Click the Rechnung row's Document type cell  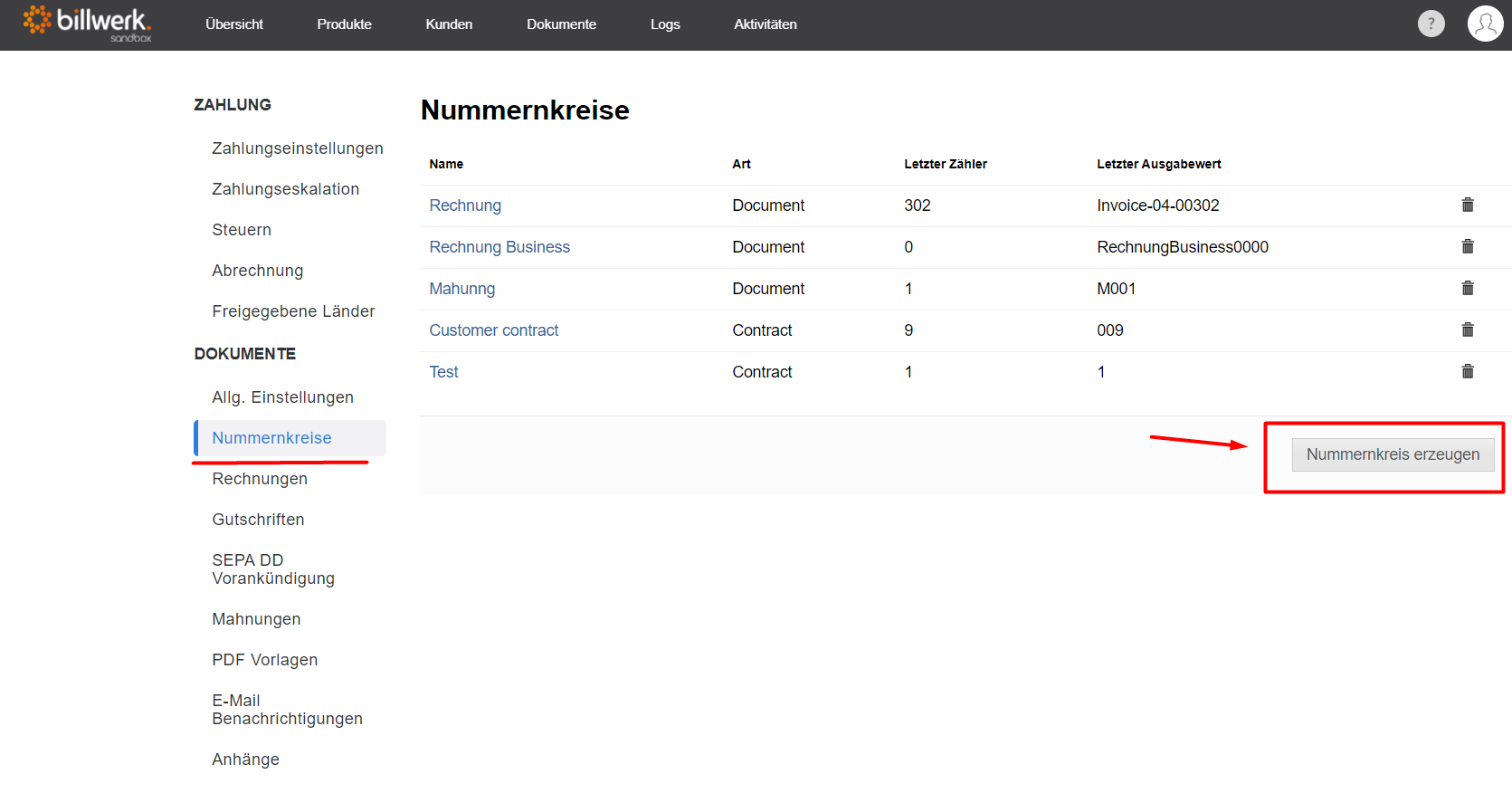[x=768, y=205]
